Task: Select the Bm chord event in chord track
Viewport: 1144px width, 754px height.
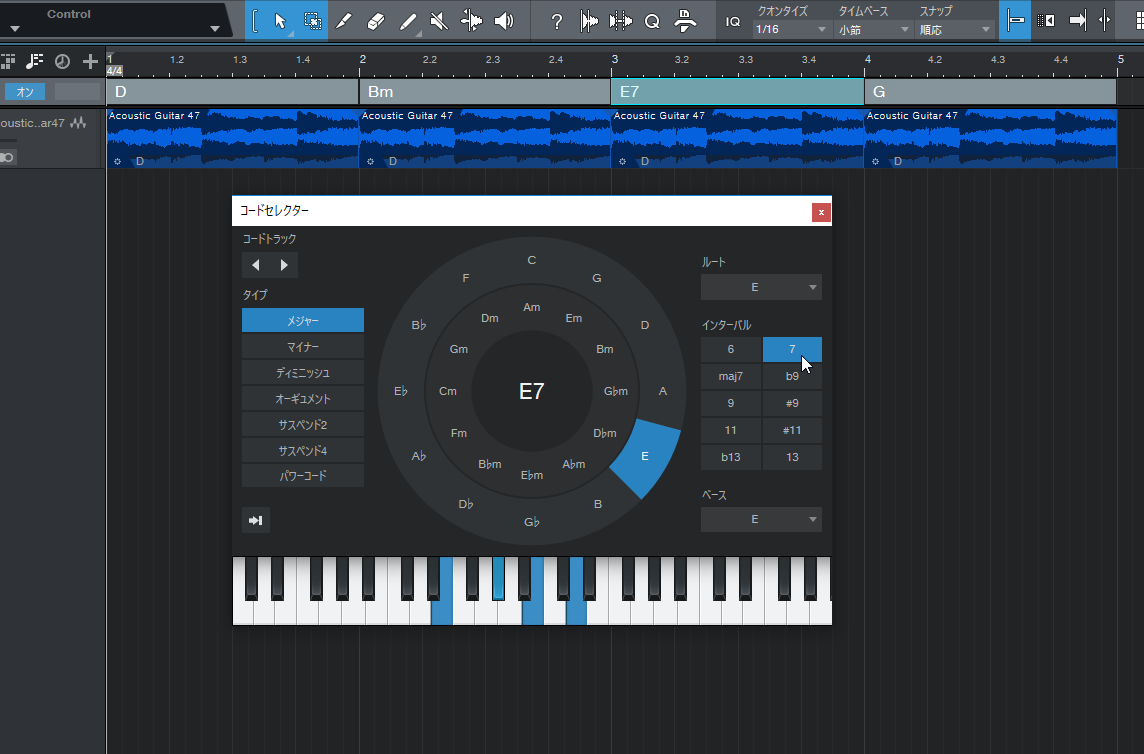Action: [484, 92]
